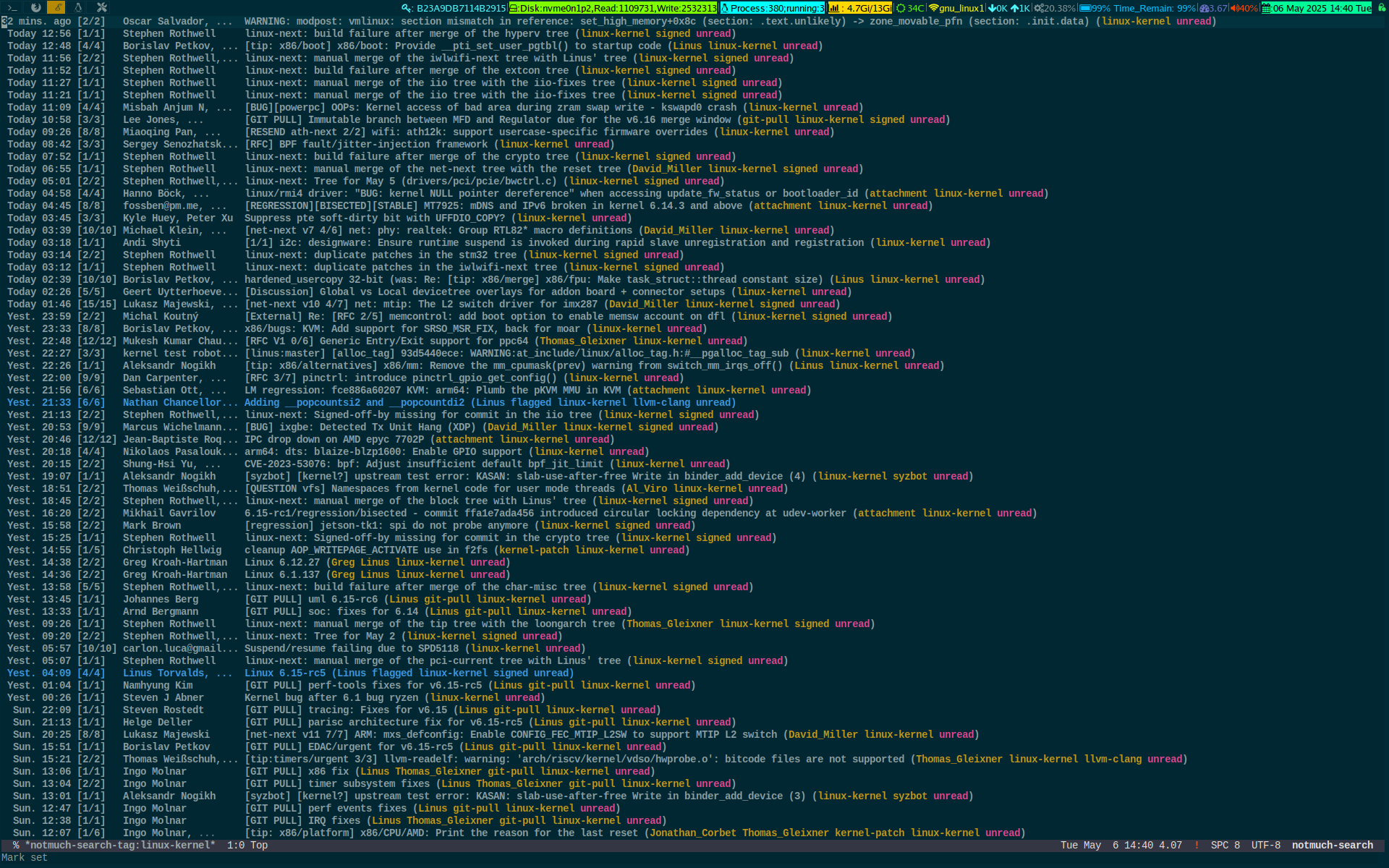Click the network upload arrow icon

(1014, 9)
